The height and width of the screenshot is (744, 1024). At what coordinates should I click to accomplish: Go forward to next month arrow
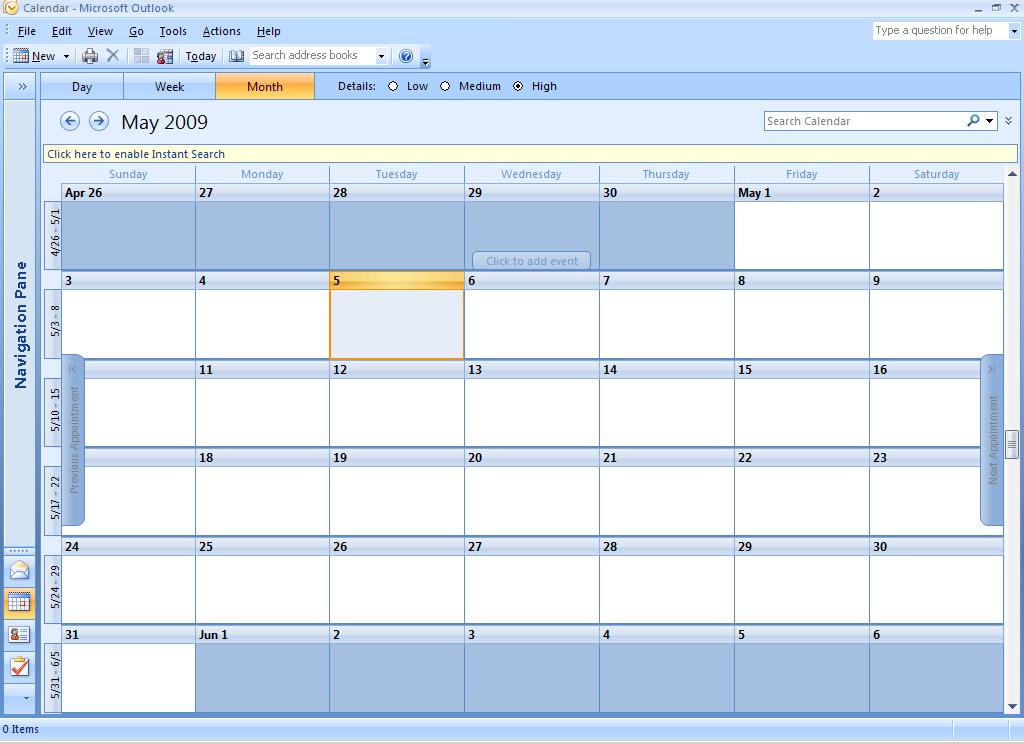99,121
